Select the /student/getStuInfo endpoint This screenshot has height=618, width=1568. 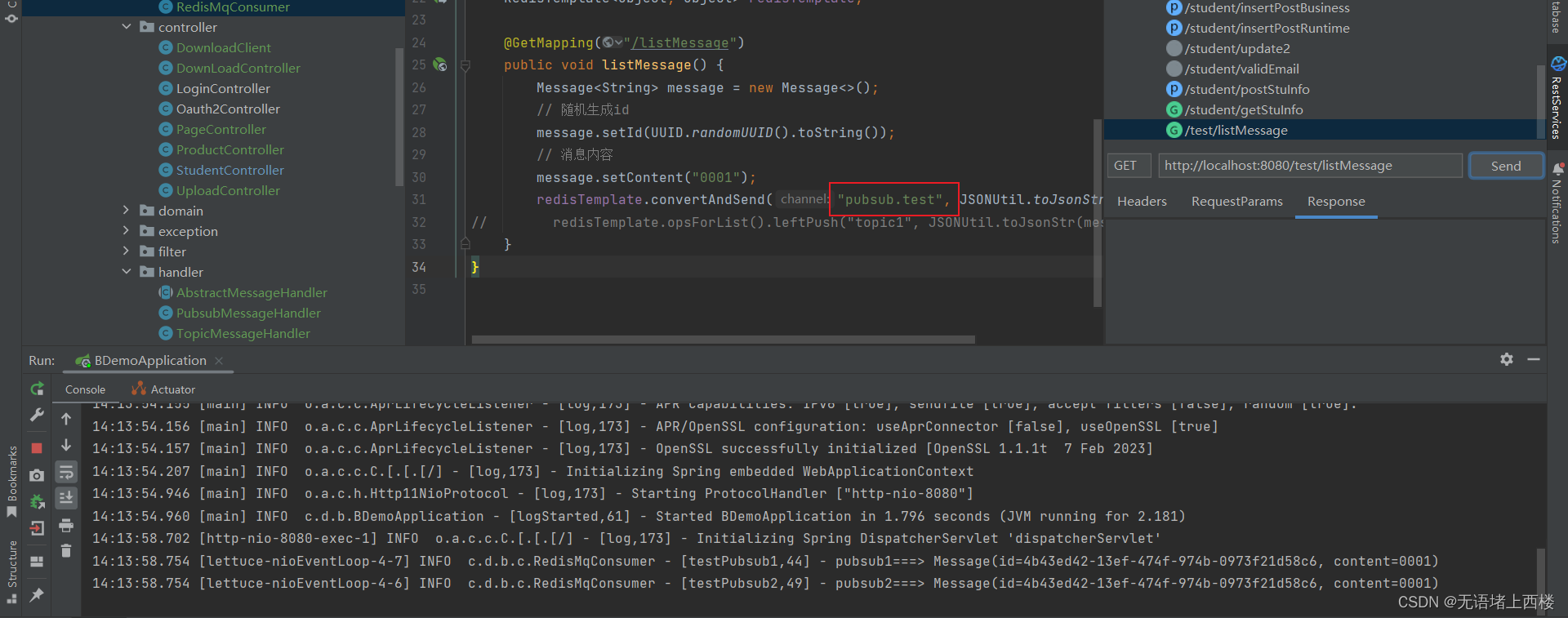pyautogui.click(x=1235, y=109)
